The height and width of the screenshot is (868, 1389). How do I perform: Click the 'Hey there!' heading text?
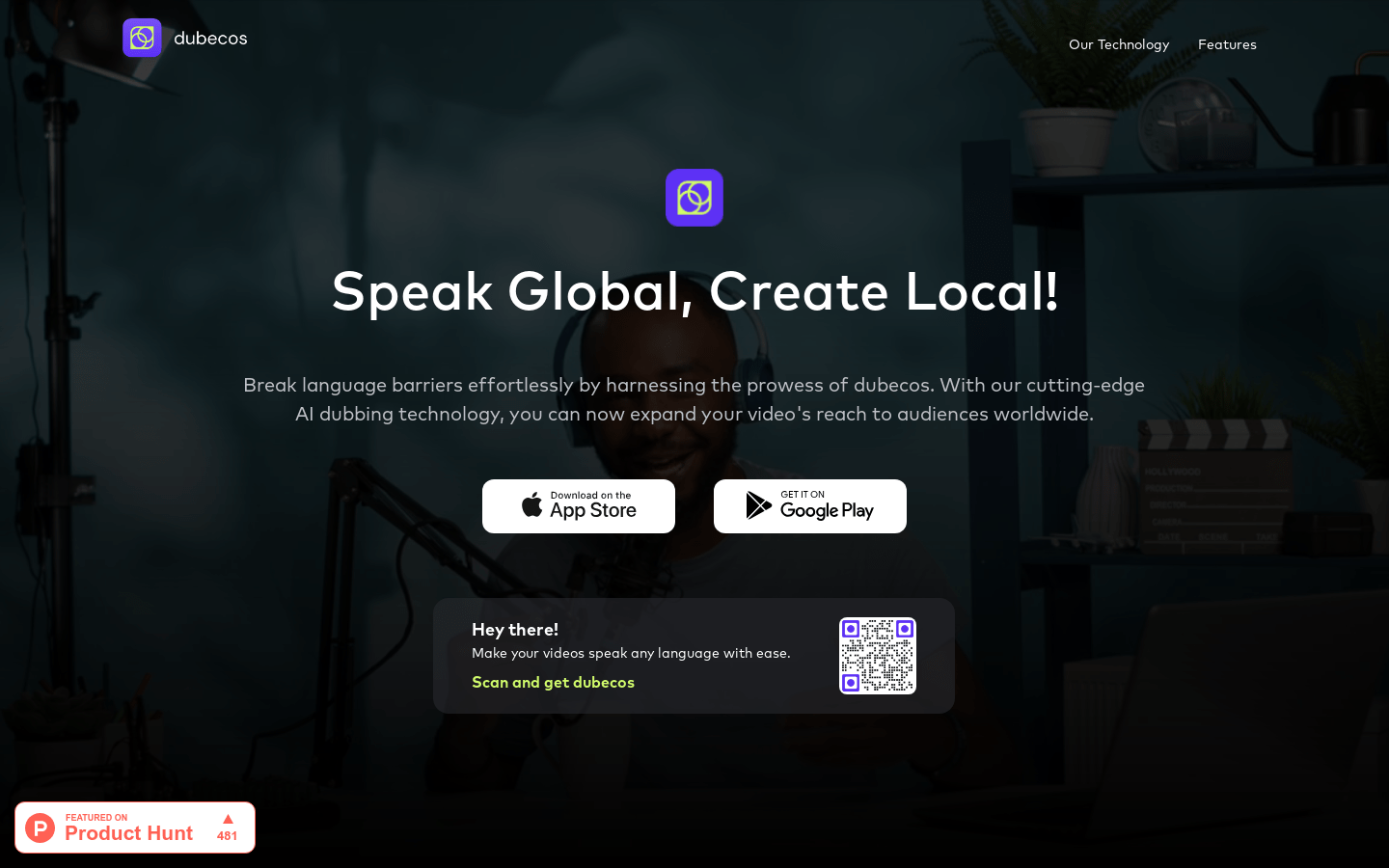515,630
